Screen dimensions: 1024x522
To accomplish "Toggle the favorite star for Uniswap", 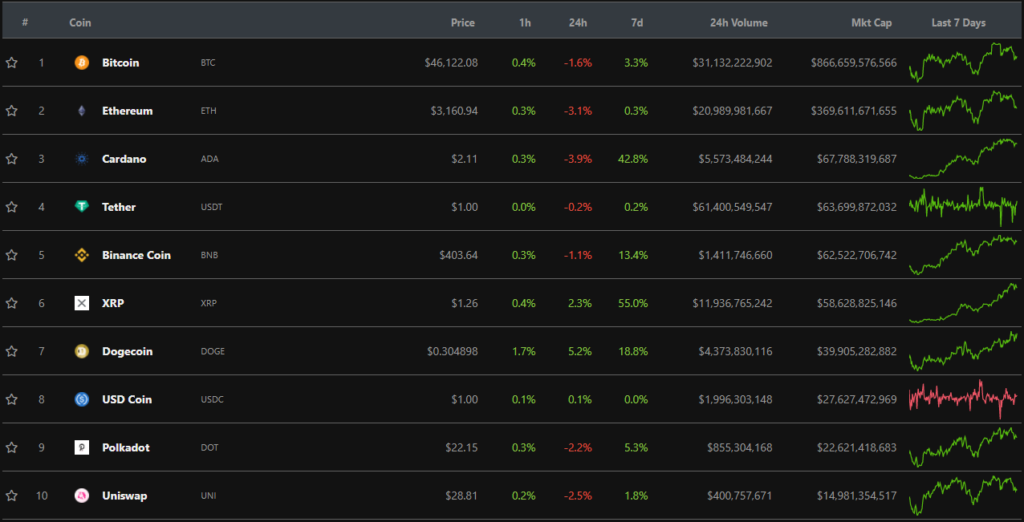I will pyautogui.click(x=12, y=496).
